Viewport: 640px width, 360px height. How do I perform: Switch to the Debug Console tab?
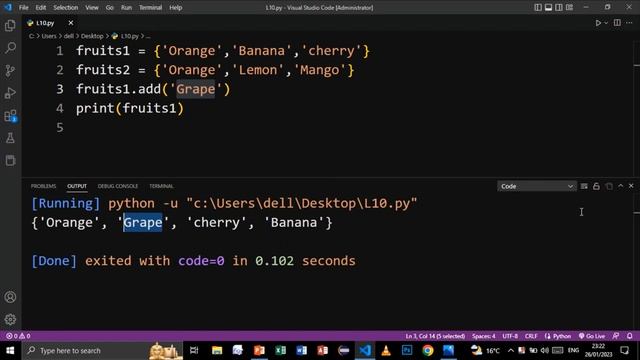click(x=118, y=186)
